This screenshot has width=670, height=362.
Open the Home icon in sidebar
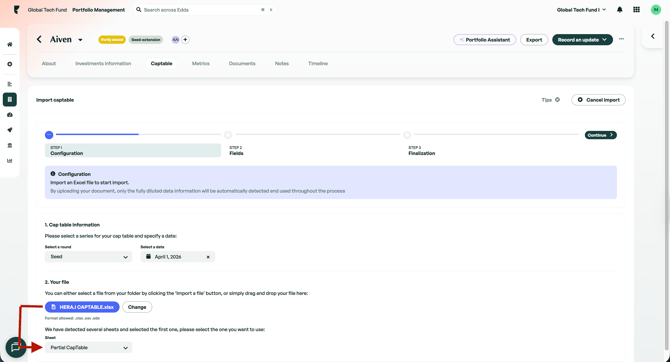(x=10, y=44)
